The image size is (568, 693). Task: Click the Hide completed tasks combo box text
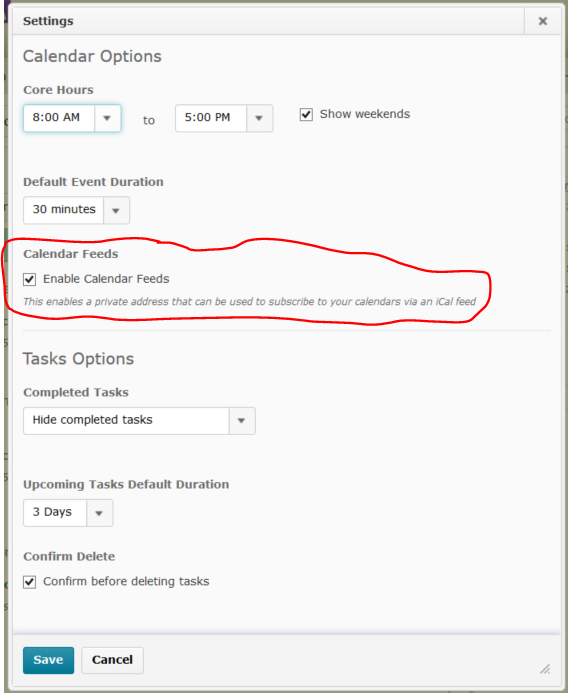(92, 420)
